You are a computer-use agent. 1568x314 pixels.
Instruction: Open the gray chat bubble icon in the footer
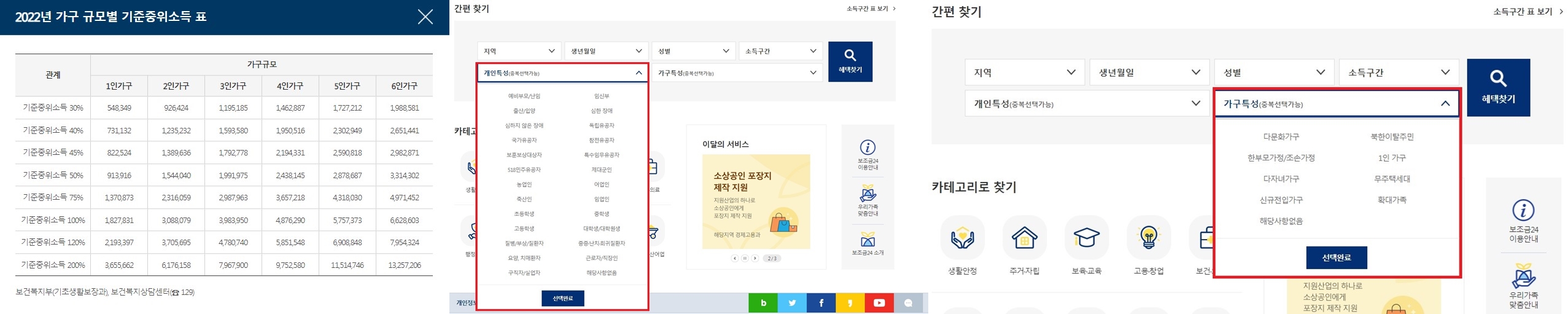pos(908,303)
